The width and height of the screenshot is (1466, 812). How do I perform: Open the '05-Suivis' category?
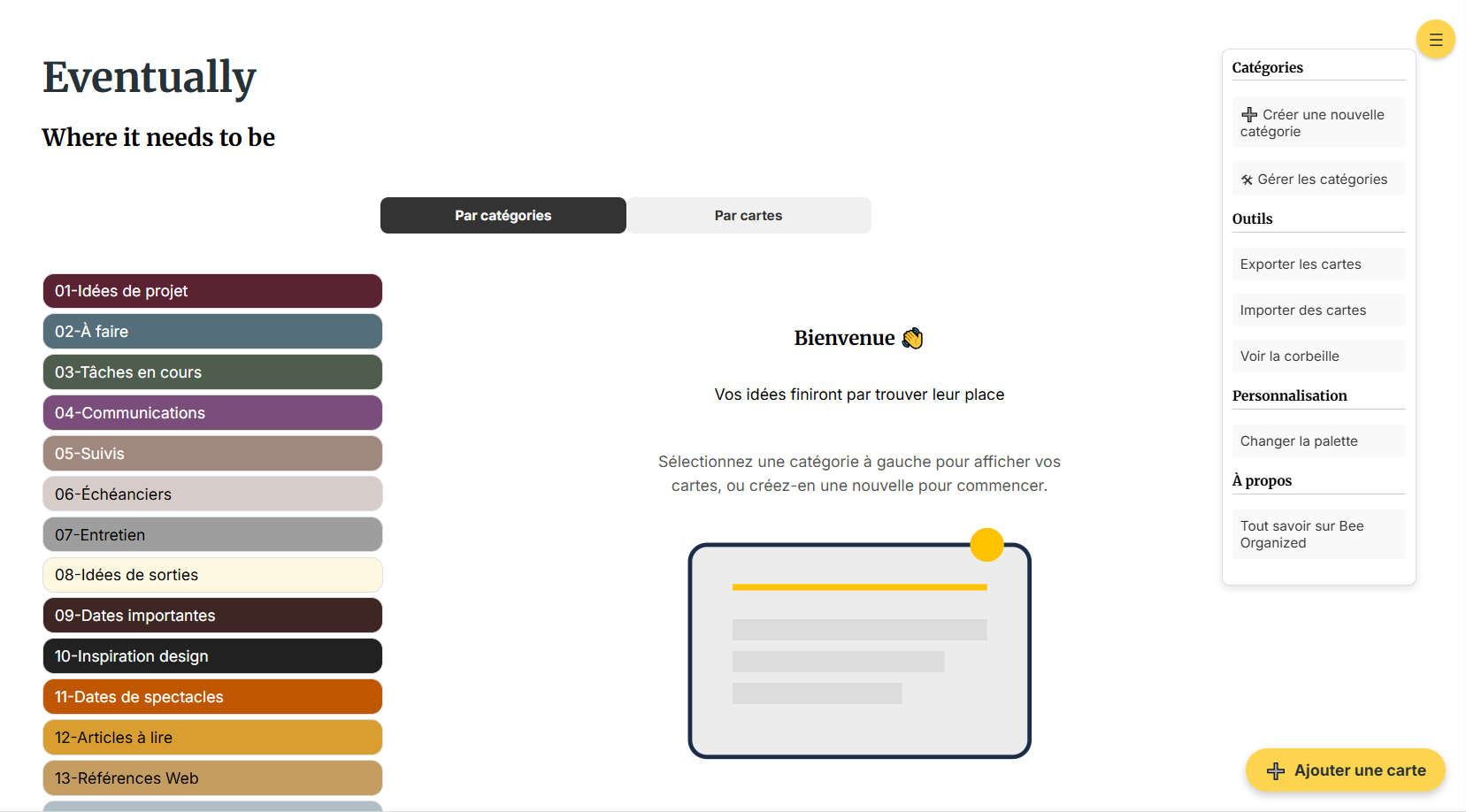pyautogui.click(x=212, y=454)
